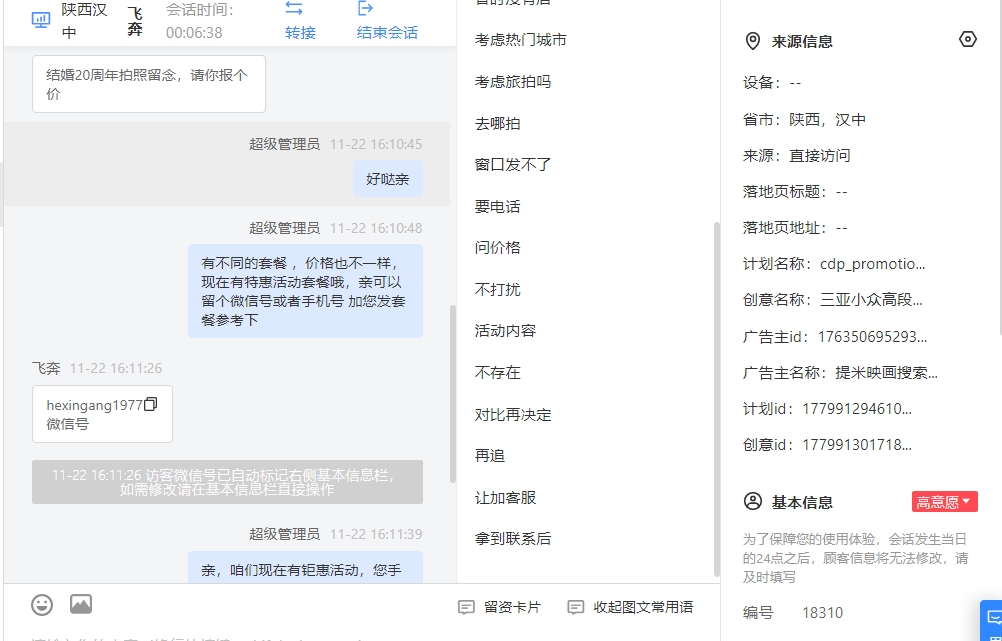
Task: Select quick phrase 考虑旅拍吗
Action: click(x=513, y=82)
